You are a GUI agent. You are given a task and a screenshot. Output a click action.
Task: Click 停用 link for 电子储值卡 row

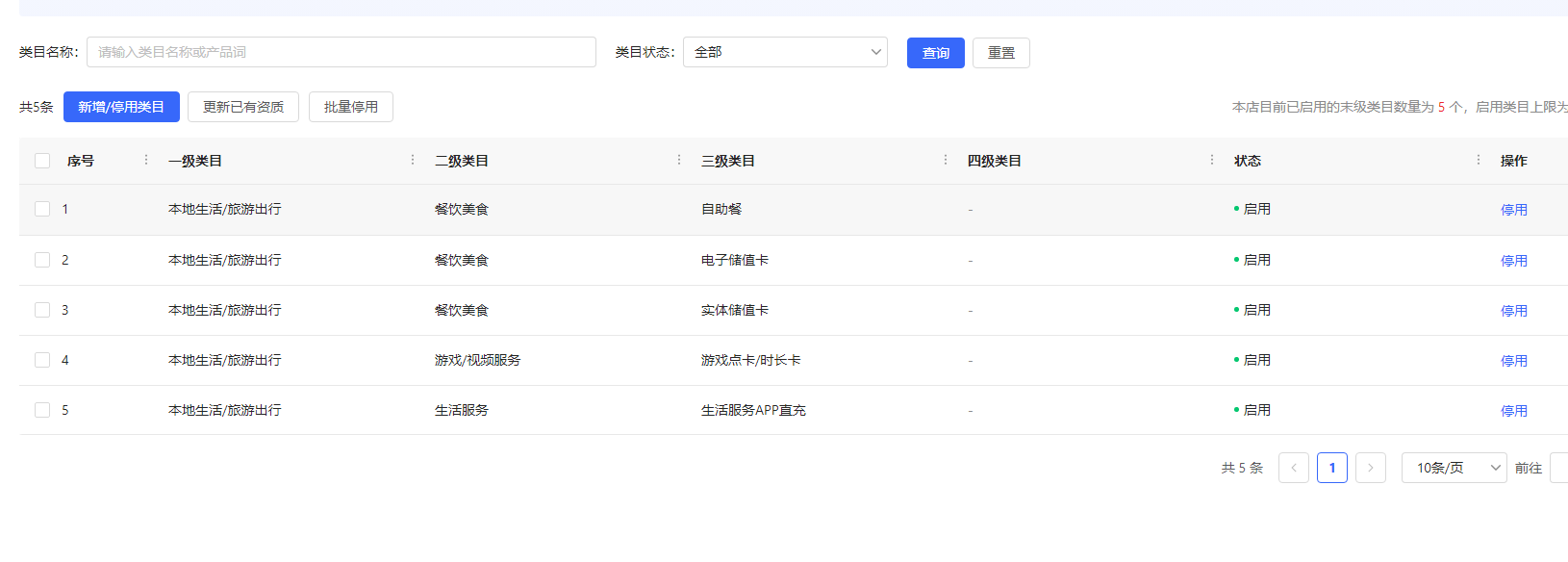[x=1513, y=261]
